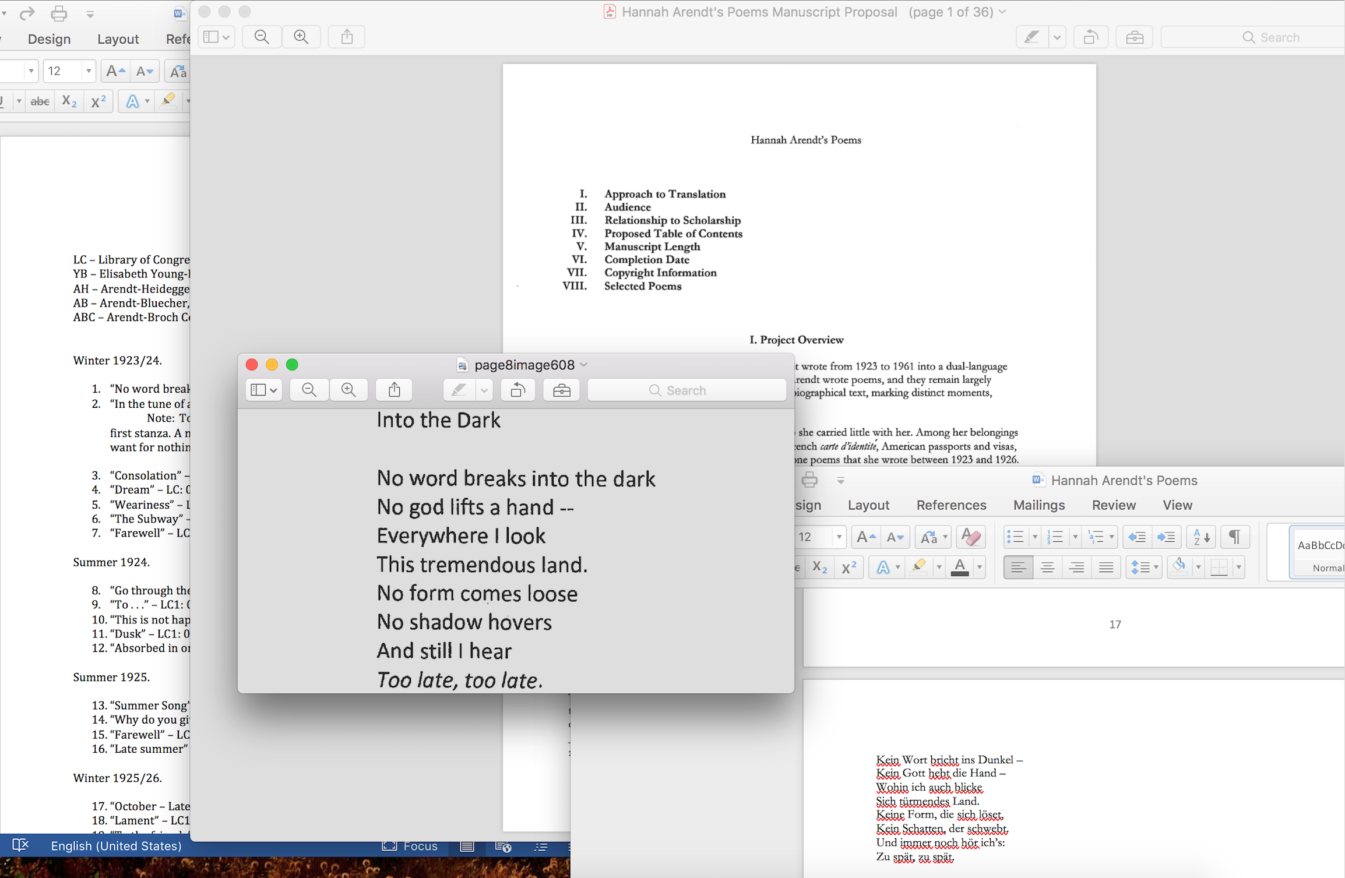Click highlight pen in Manuscript Proposal window
The height and width of the screenshot is (878, 1345).
pyautogui.click(x=1031, y=37)
